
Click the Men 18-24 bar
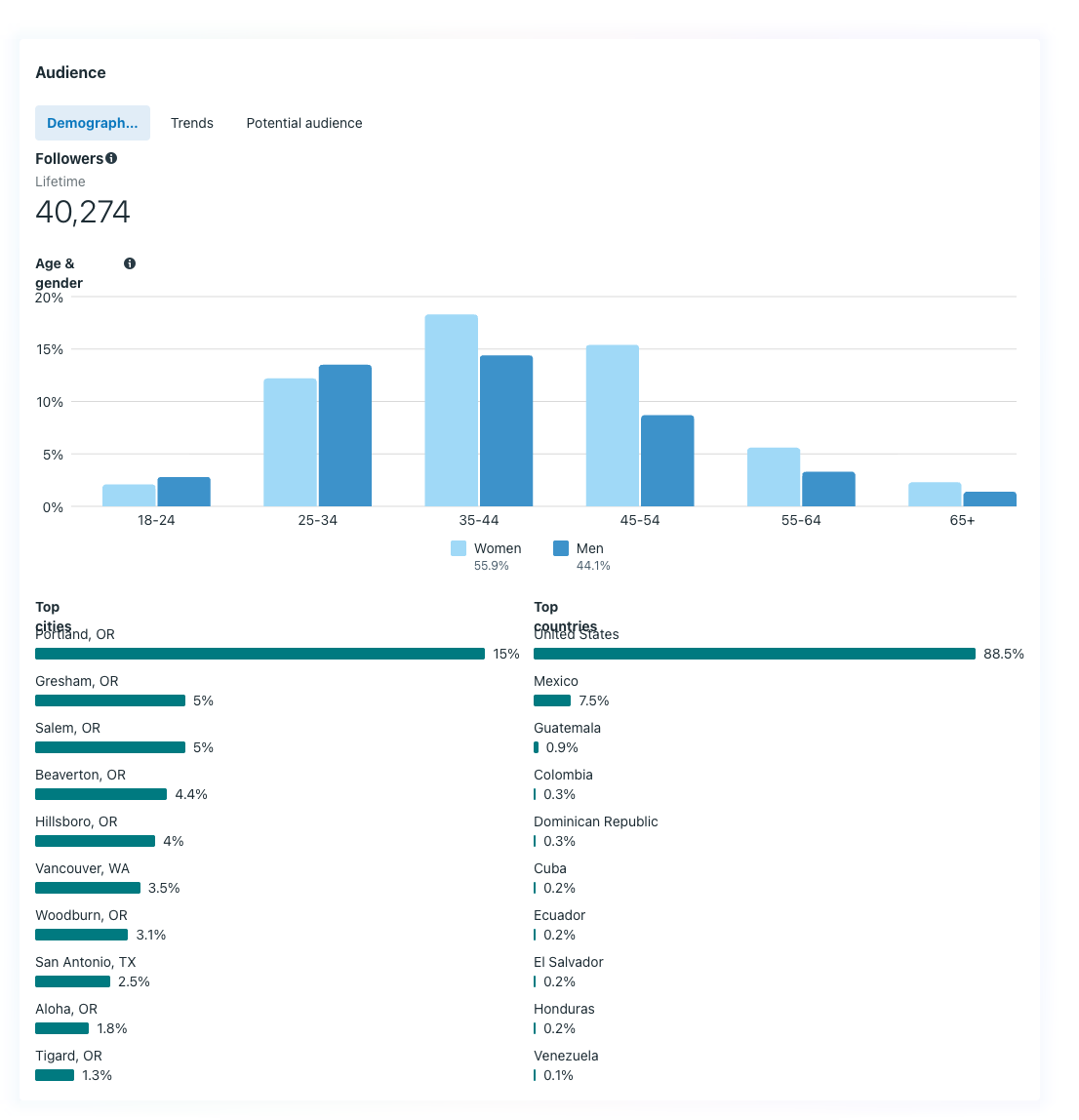point(183,492)
